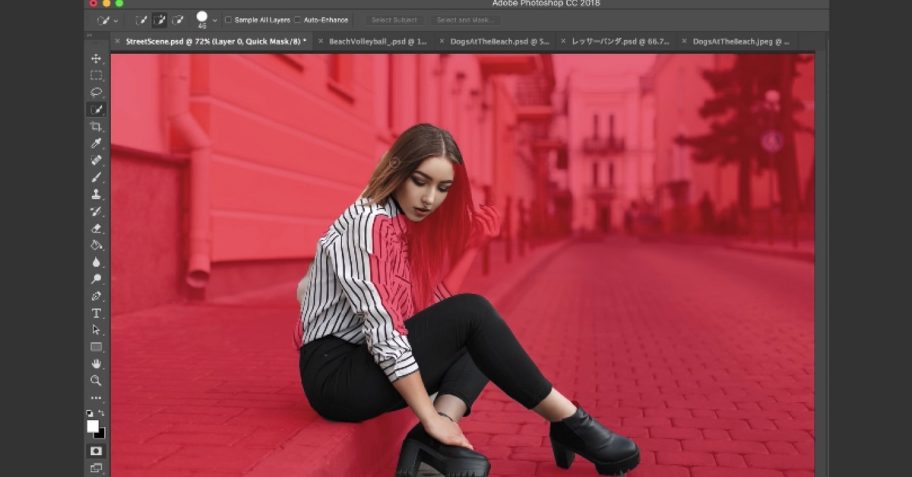Toggle Quick Mask mode icon in toolbar
Image resolution: width=912 pixels, height=477 pixels.
pyautogui.click(x=96, y=451)
